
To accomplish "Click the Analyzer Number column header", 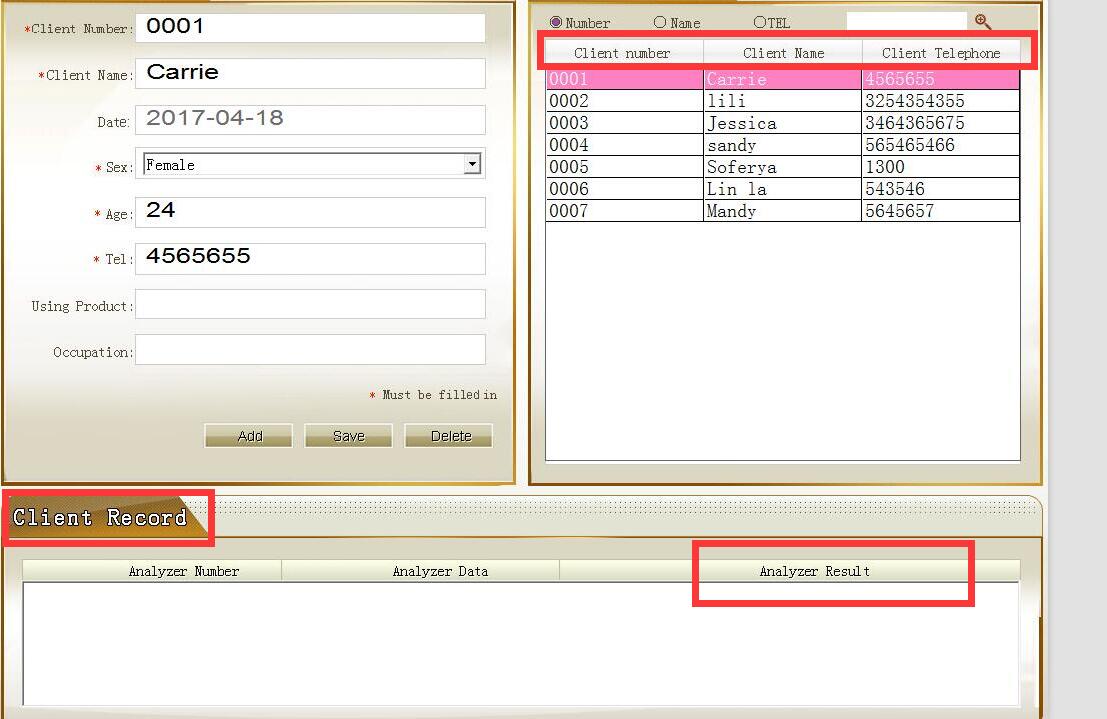I will click(152, 571).
